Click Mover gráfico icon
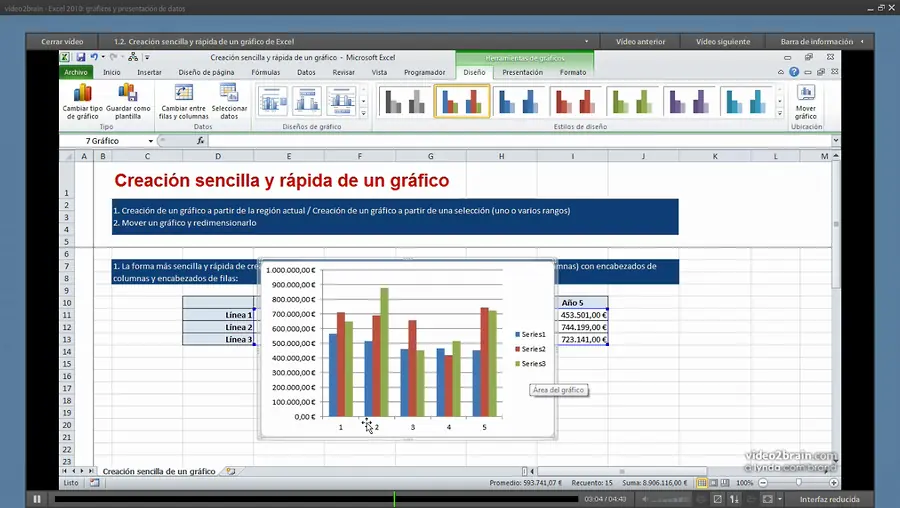900x508 pixels. [806, 92]
